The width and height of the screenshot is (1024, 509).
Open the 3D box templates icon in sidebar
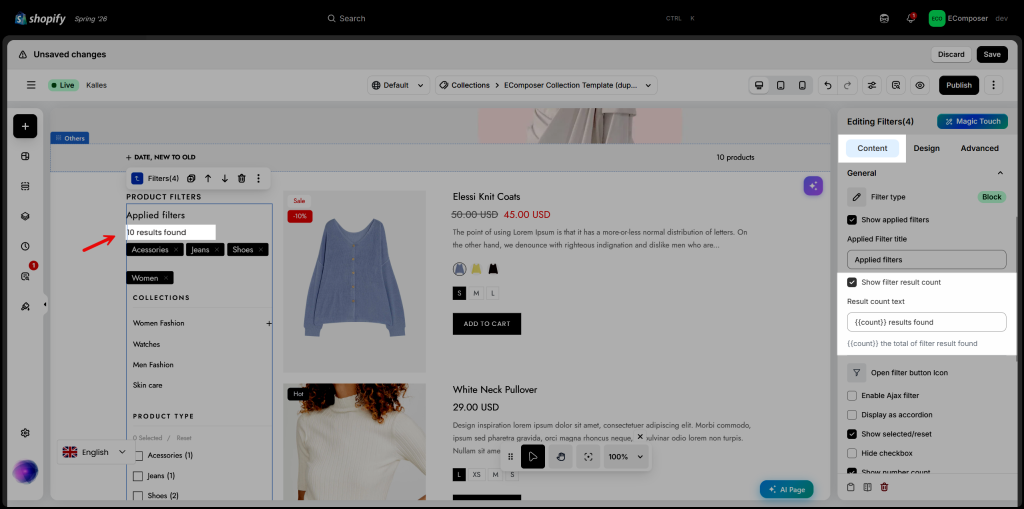point(25,216)
